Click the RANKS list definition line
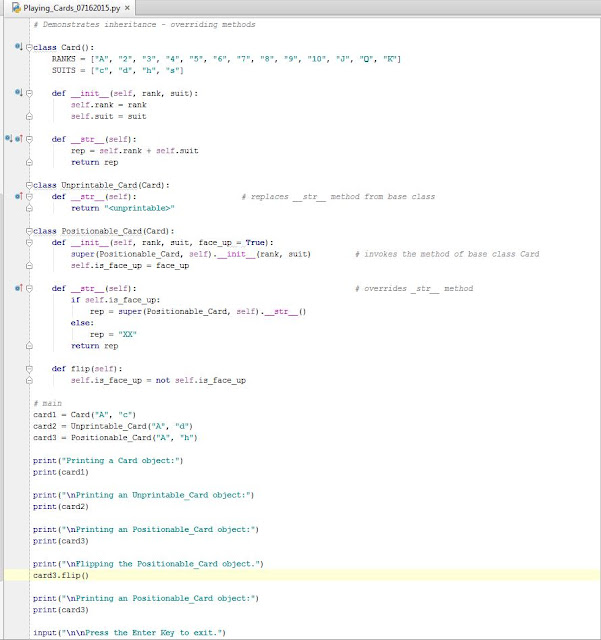 (x=226, y=59)
